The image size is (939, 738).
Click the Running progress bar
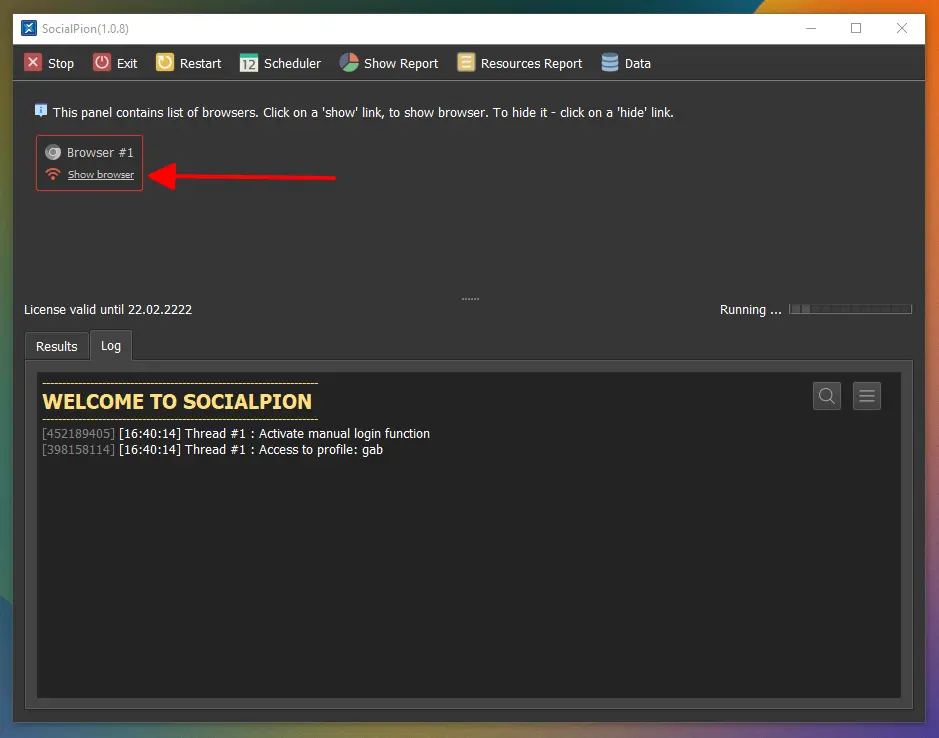[850, 309]
